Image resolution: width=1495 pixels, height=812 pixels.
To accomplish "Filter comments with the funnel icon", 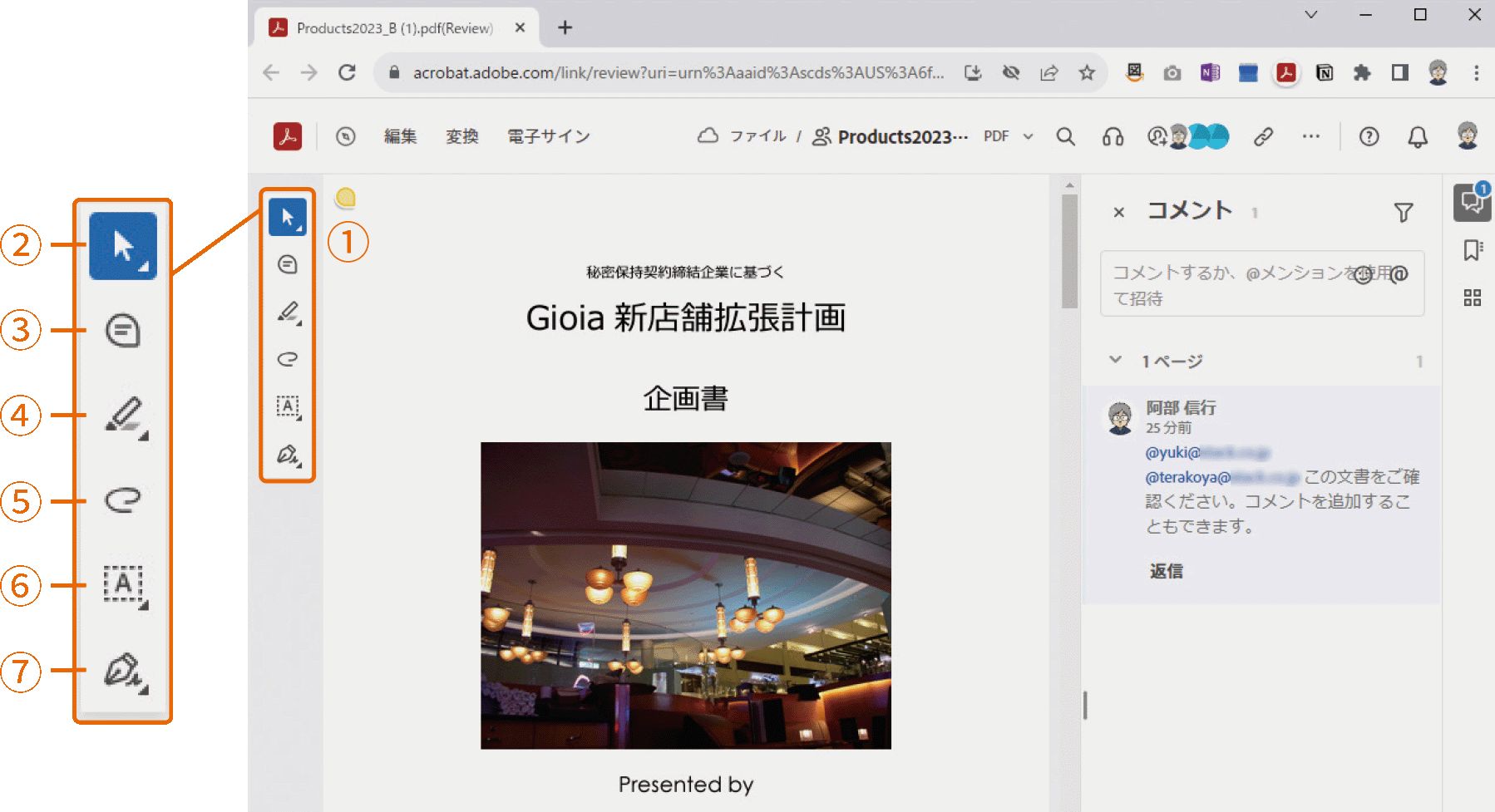I will pyautogui.click(x=1404, y=213).
